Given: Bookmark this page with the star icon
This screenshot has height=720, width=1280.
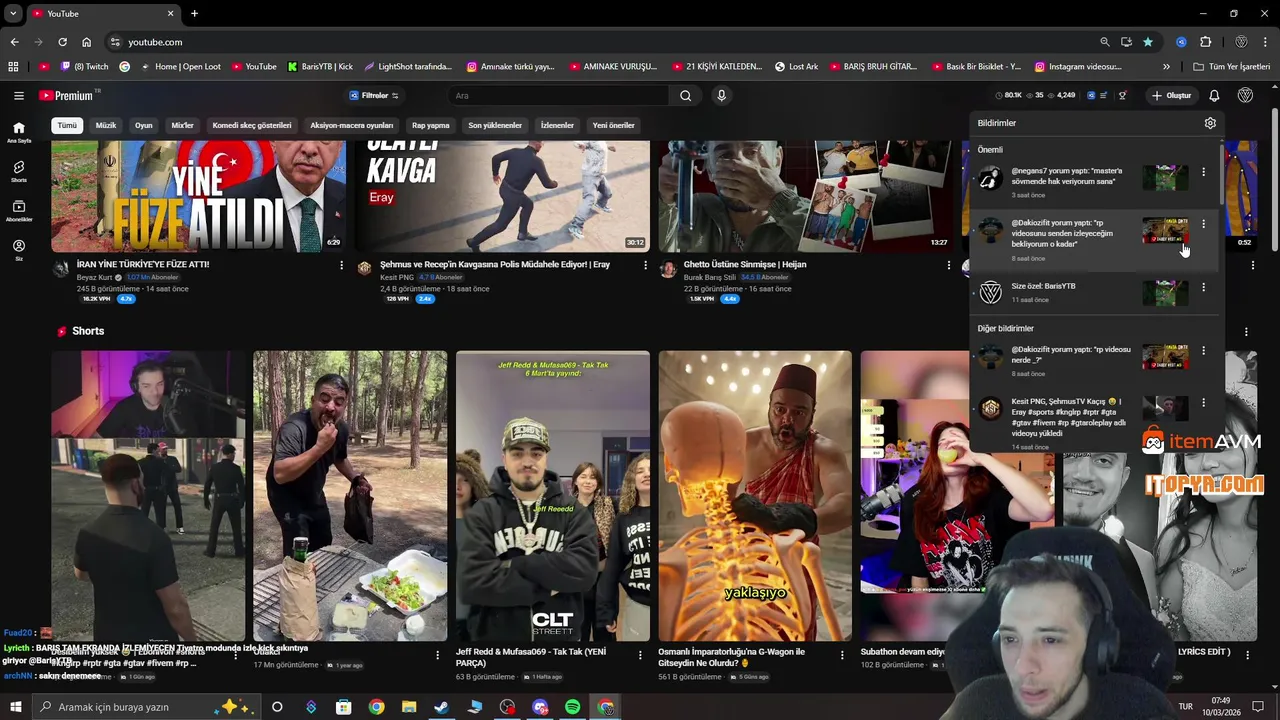Looking at the screenshot, I should (1148, 42).
